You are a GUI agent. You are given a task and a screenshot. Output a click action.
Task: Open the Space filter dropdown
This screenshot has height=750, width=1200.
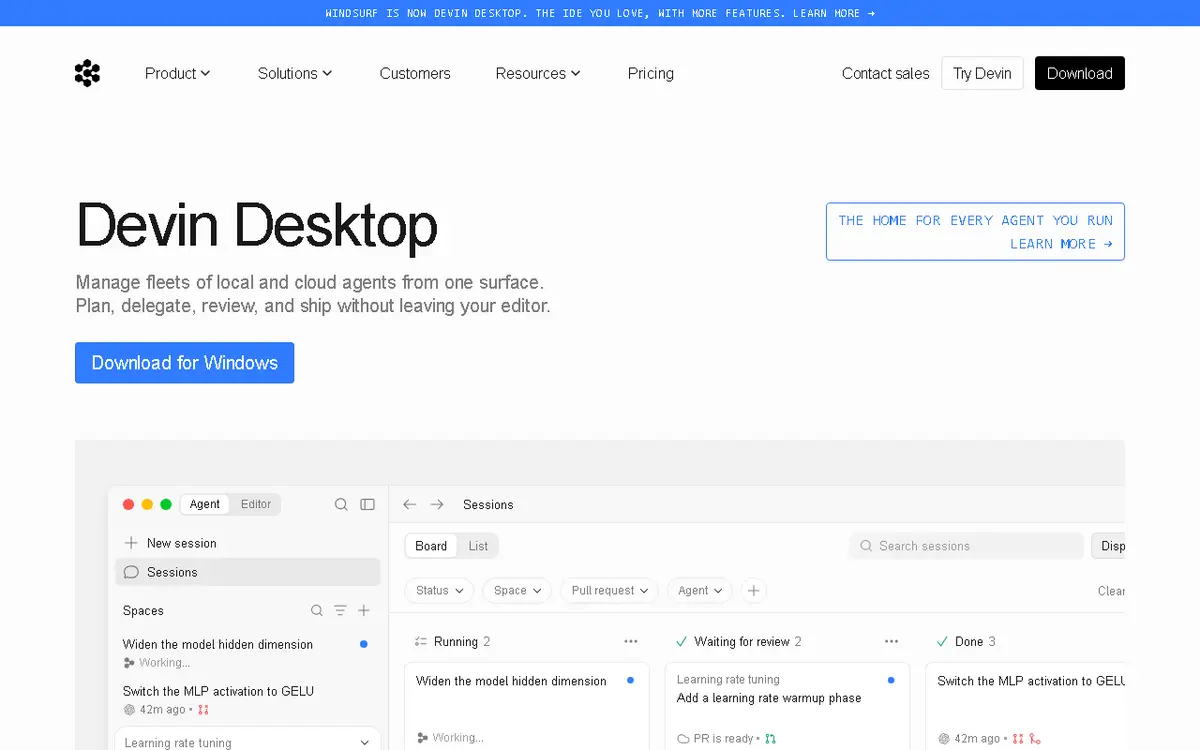(517, 591)
